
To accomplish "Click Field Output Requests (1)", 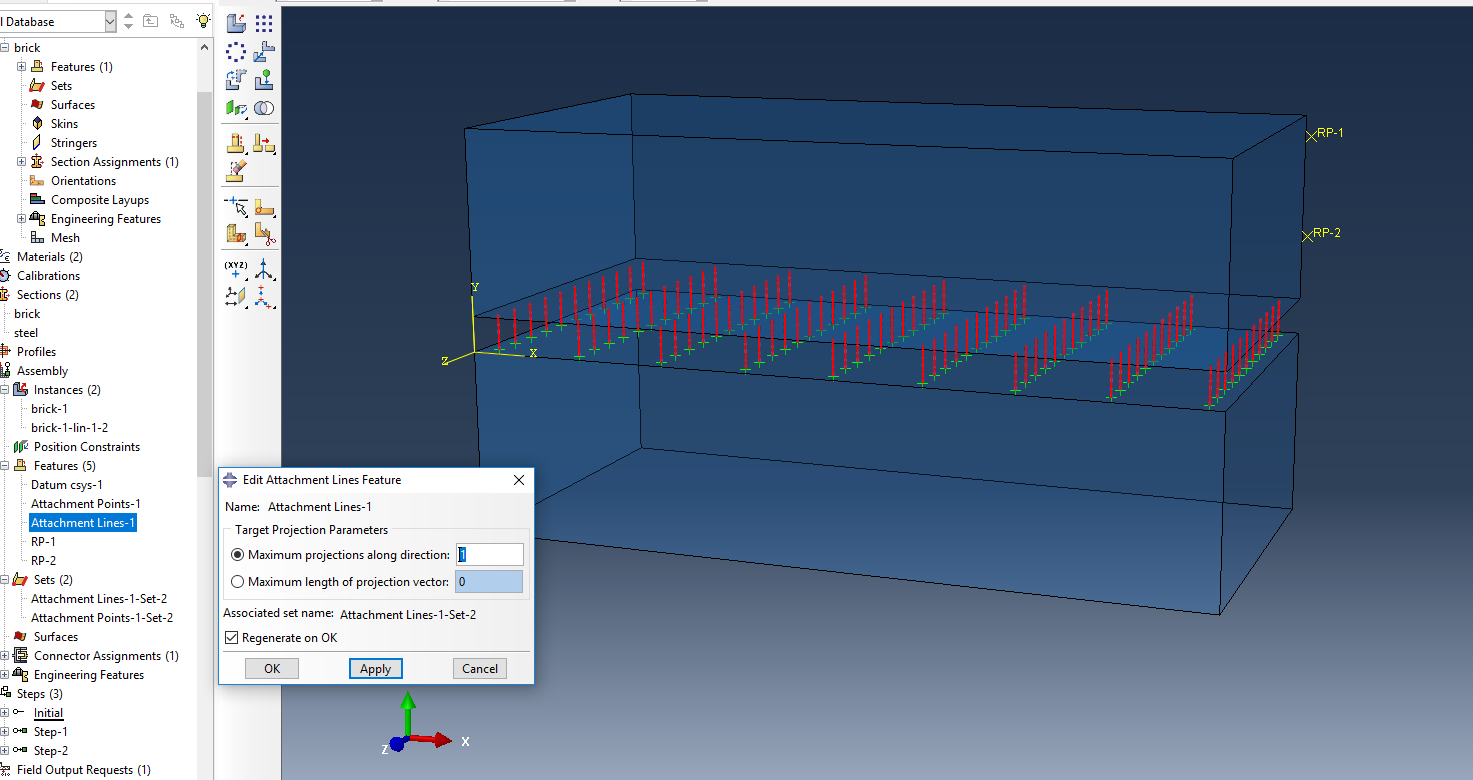I will pyautogui.click(x=84, y=770).
